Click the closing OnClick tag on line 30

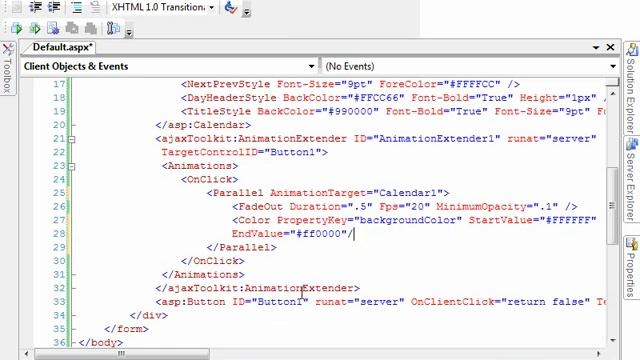point(213,261)
